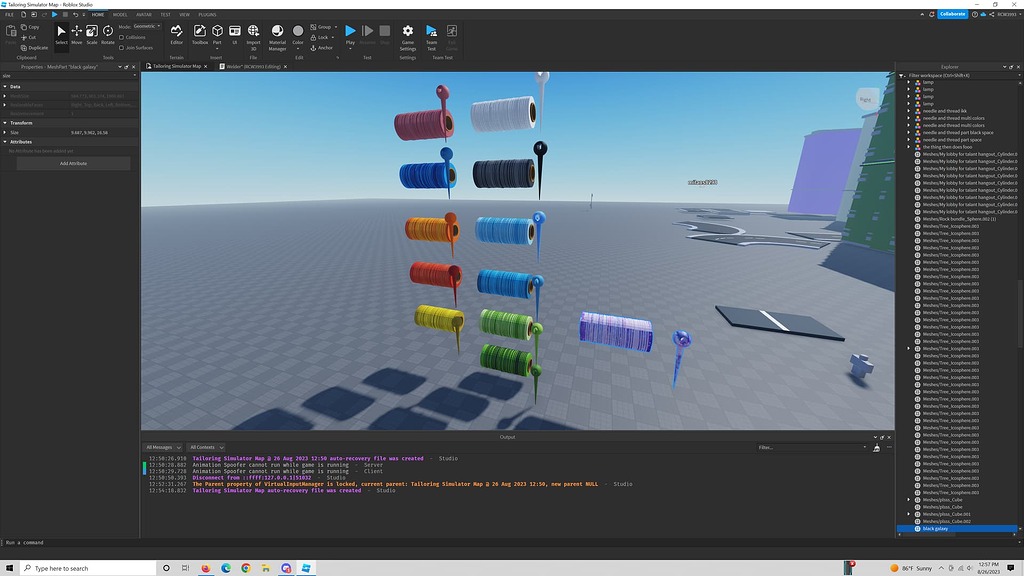The width and height of the screenshot is (1024, 576).
Task: Collapse the Transform section in Properties
Action: point(6,122)
